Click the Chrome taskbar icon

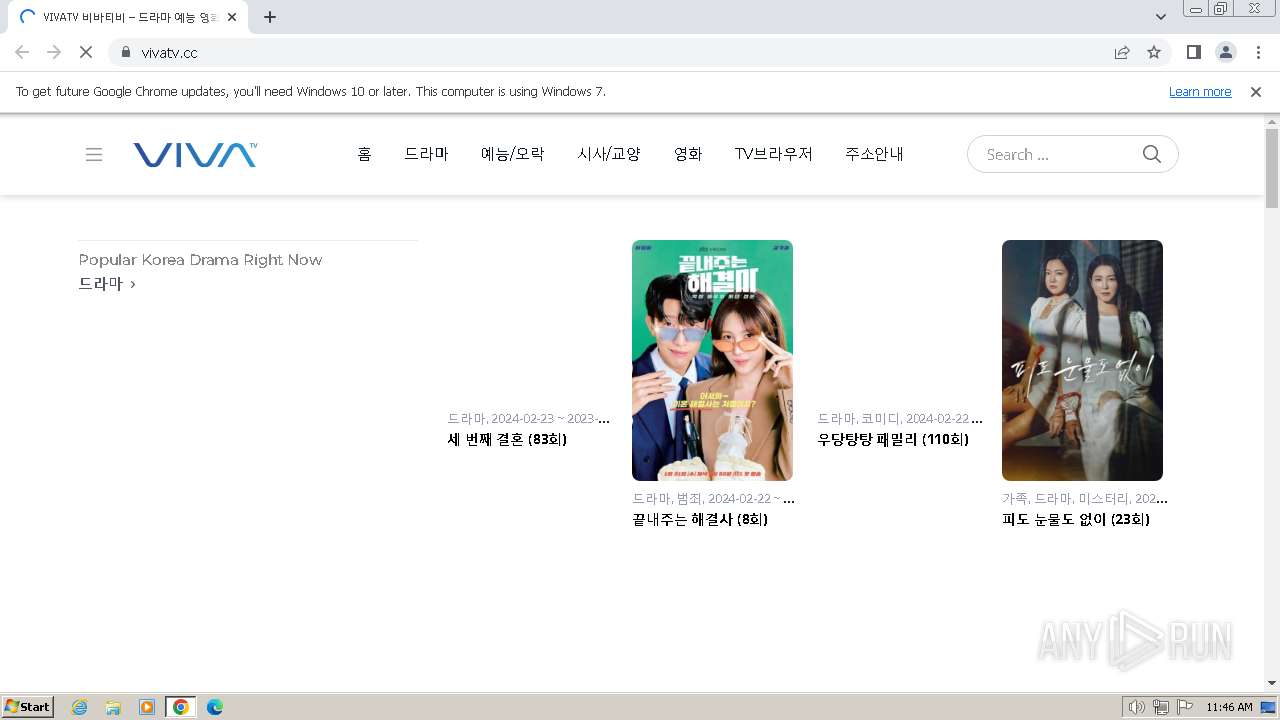tap(180, 707)
